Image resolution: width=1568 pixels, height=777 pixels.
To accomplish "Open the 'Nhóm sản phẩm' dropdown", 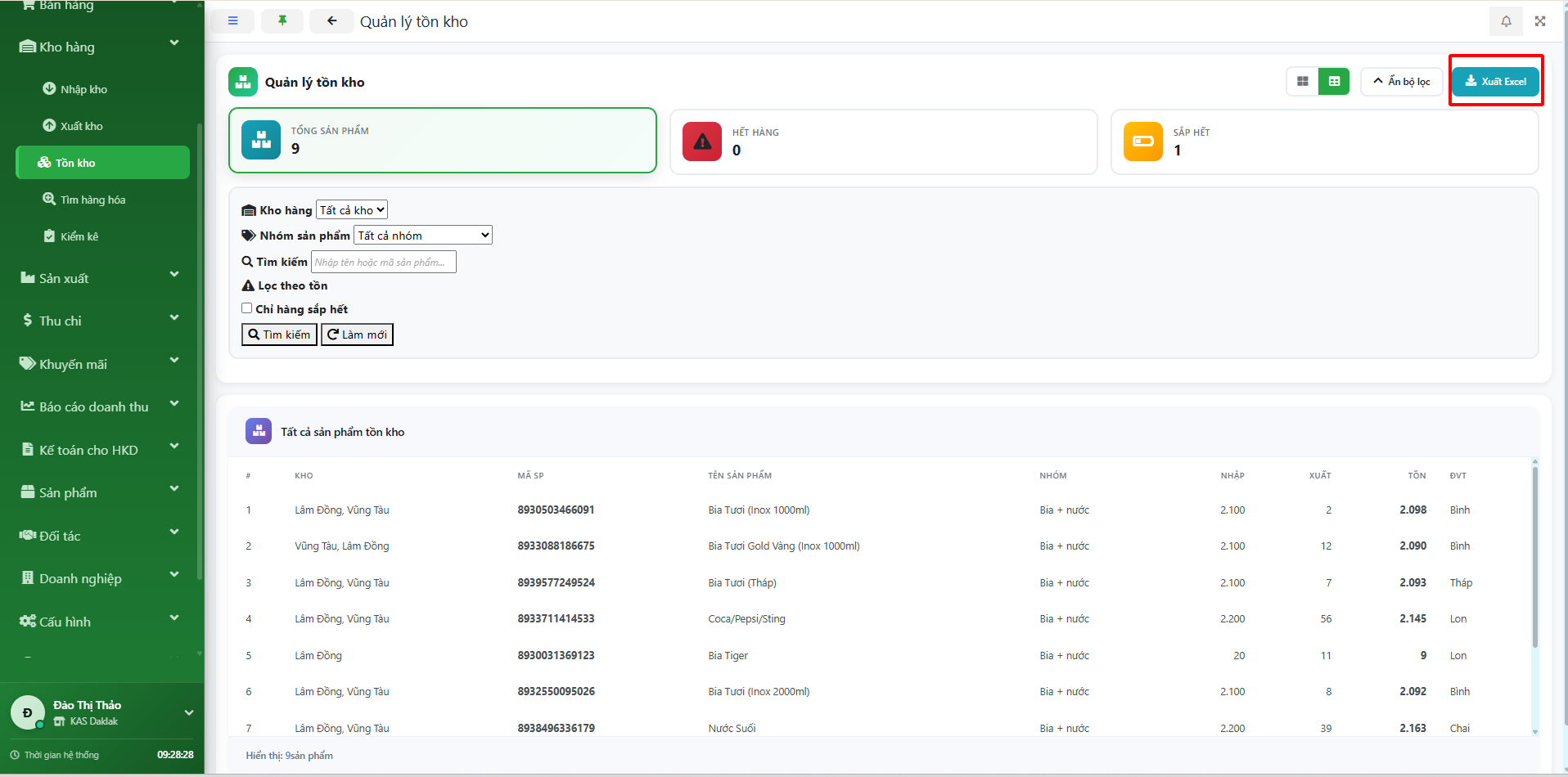I will coord(423,236).
